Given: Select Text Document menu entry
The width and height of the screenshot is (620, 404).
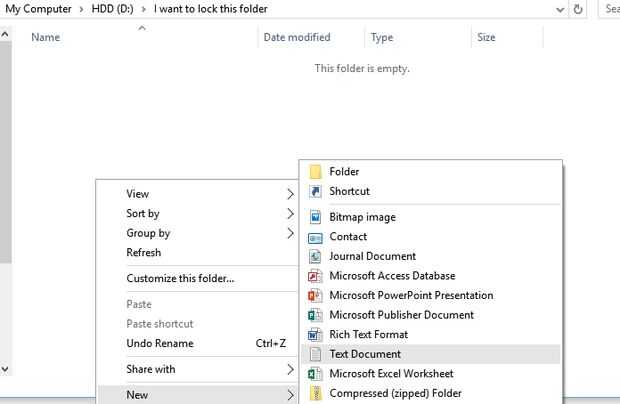Looking at the screenshot, I should [x=365, y=354].
